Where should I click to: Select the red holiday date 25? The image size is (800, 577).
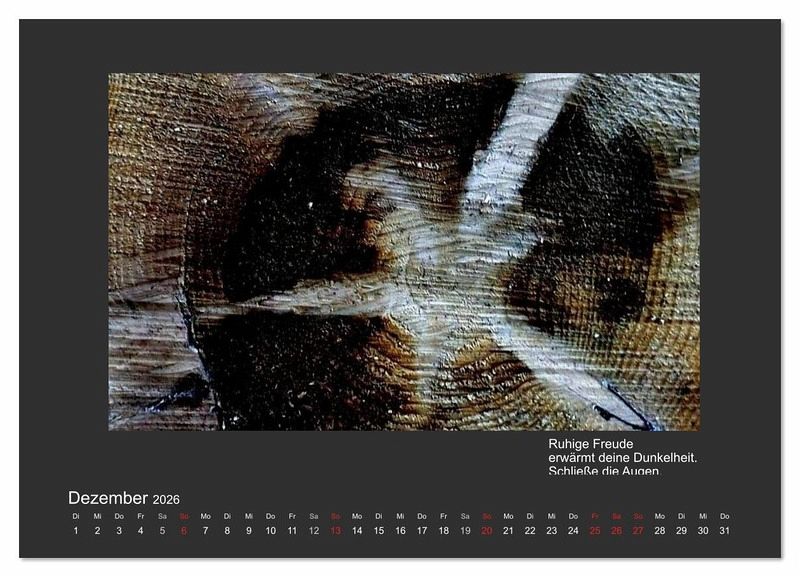(x=594, y=531)
